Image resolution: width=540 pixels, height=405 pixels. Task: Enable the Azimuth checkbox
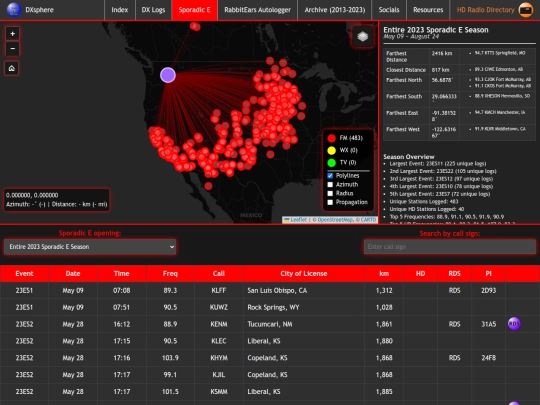tap(330, 185)
